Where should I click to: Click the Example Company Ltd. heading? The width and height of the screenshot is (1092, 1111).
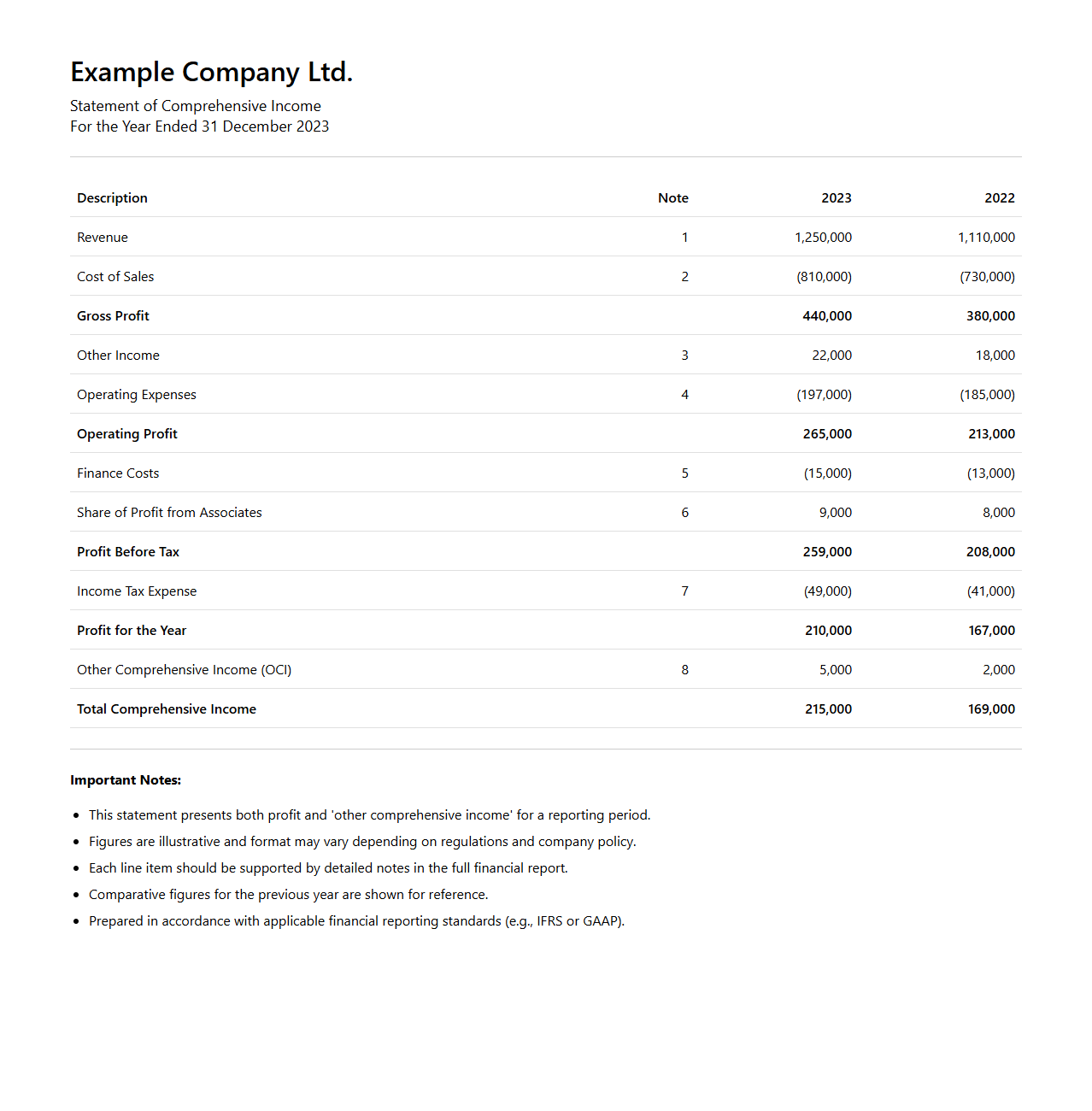click(x=211, y=73)
